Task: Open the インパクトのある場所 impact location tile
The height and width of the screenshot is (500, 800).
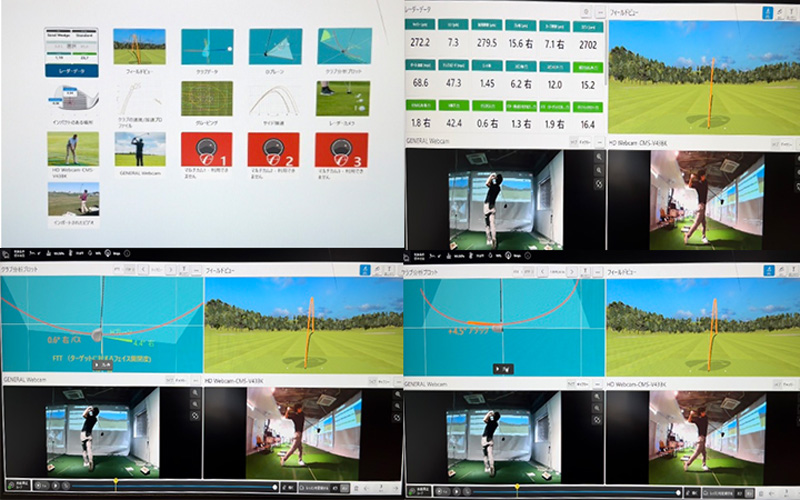Action: (x=69, y=101)
